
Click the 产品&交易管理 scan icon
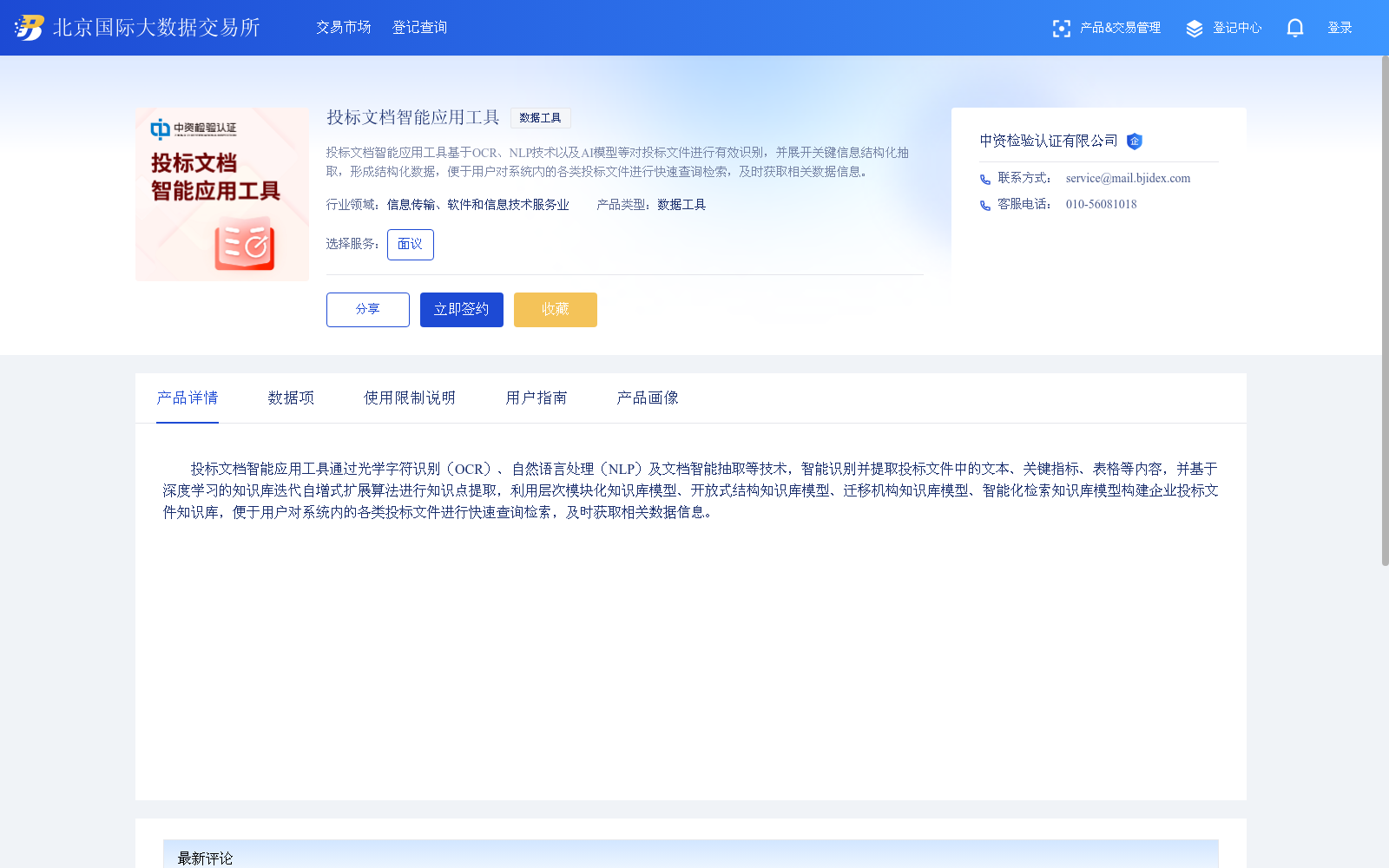(x=1061, y=29)
